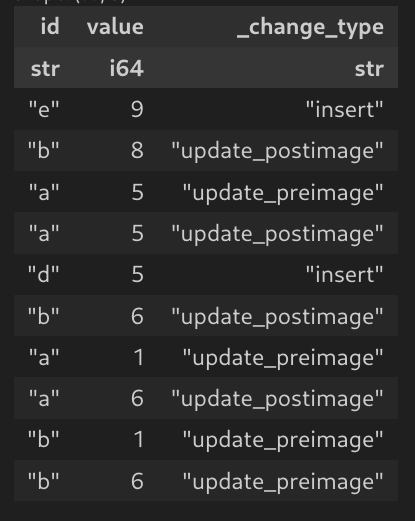Click "update_postimage" in the row with value 8
Screen dimensions: 415x521
[x=277, y=151]
